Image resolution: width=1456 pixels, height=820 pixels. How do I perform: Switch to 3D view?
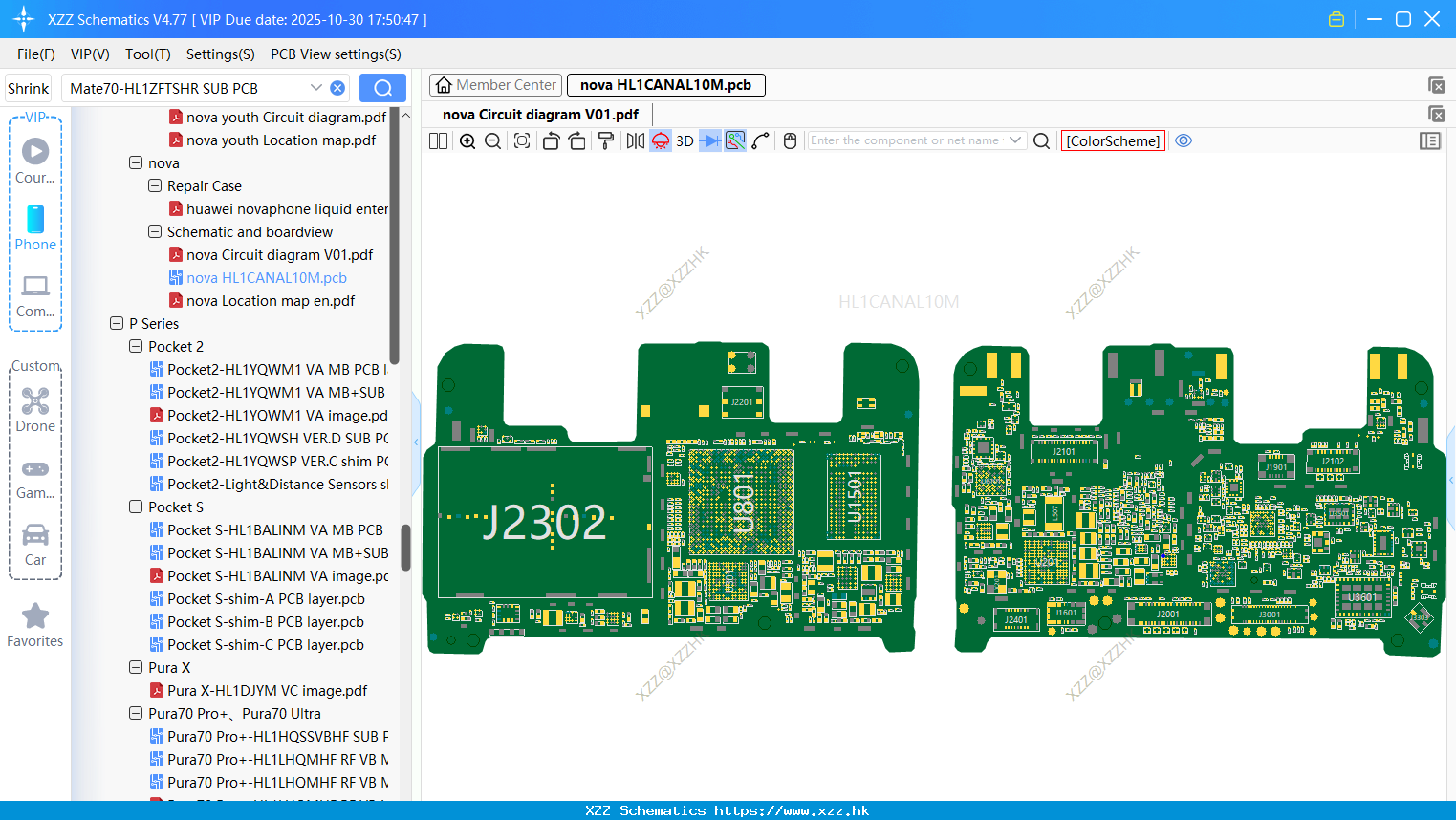click(x=685, y=140)
